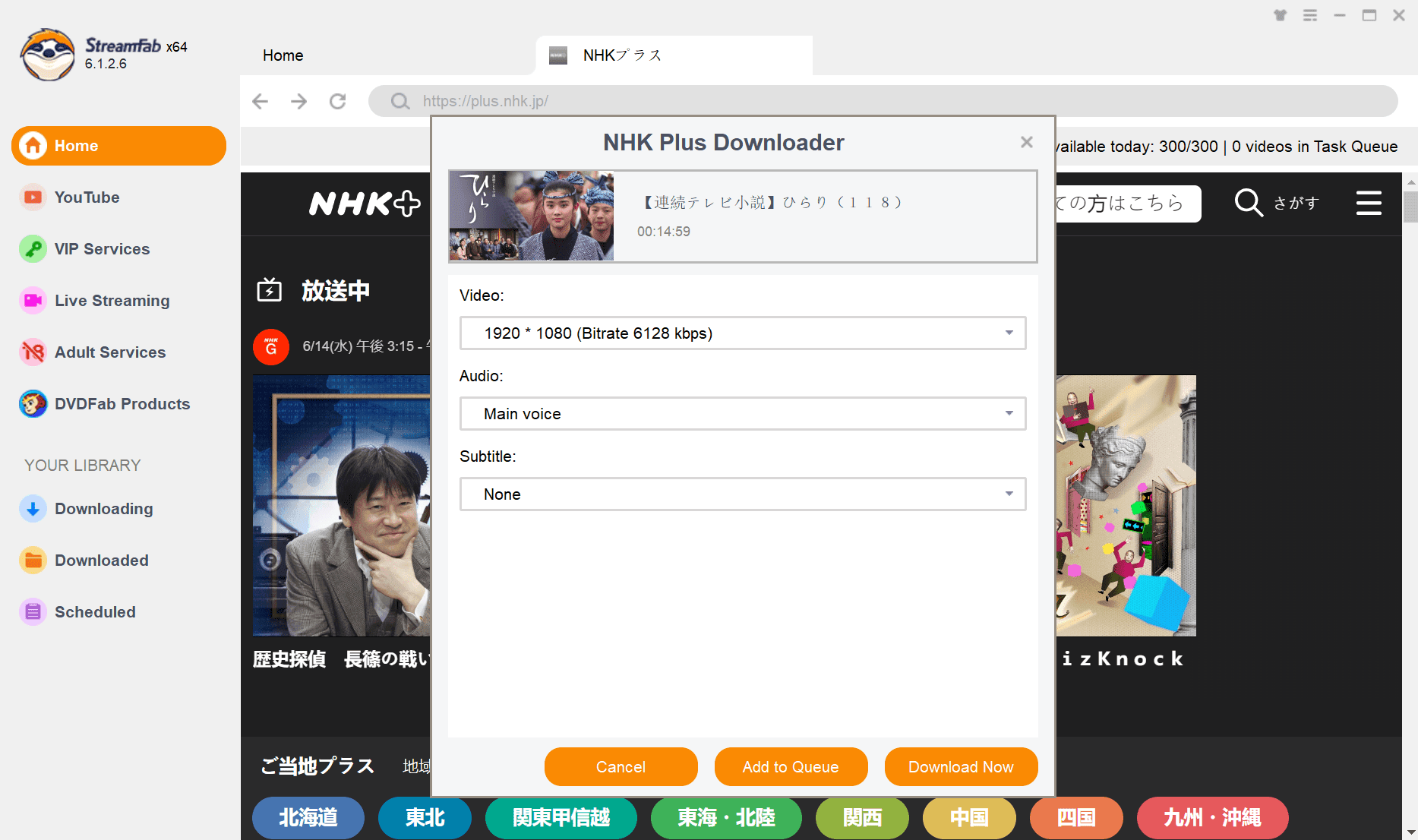Click the Adult Services icon
Viewport: 1418px width, 840px height.
click(33, 352)
